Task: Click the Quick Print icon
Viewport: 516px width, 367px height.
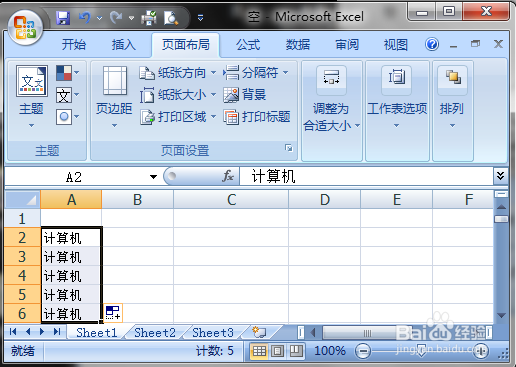Action: [149, 18]
